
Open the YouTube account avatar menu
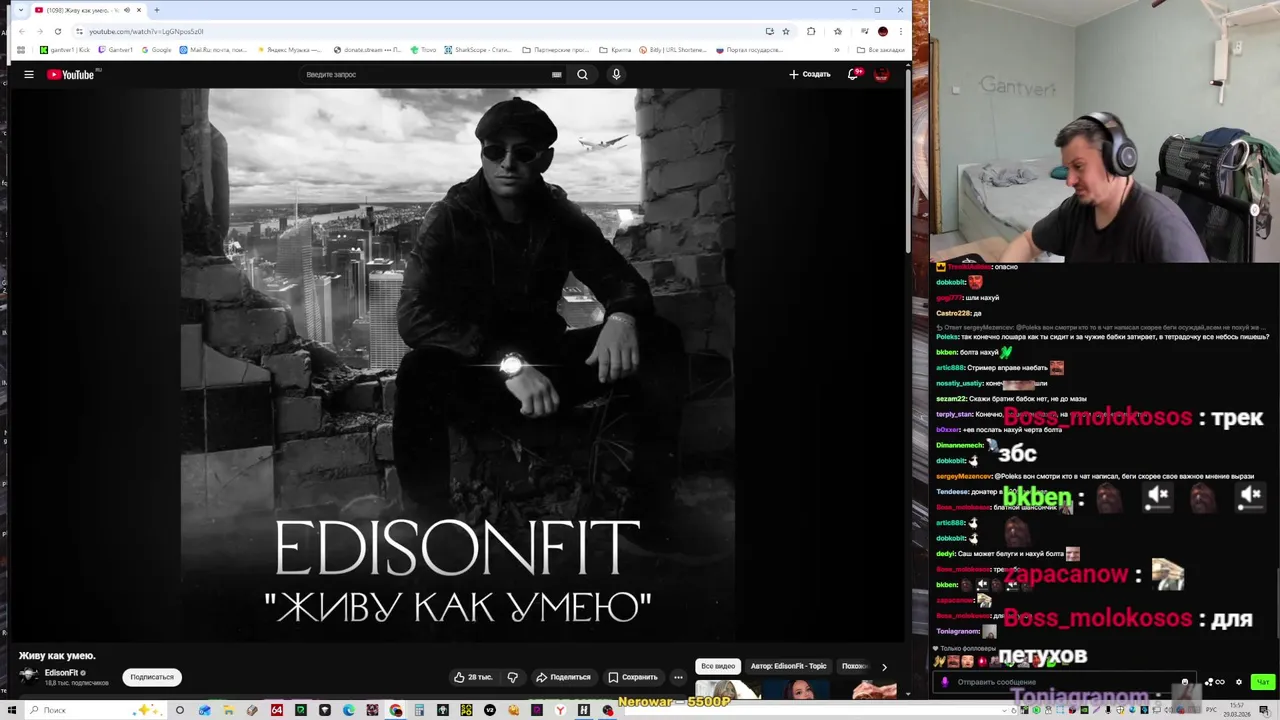882,74
